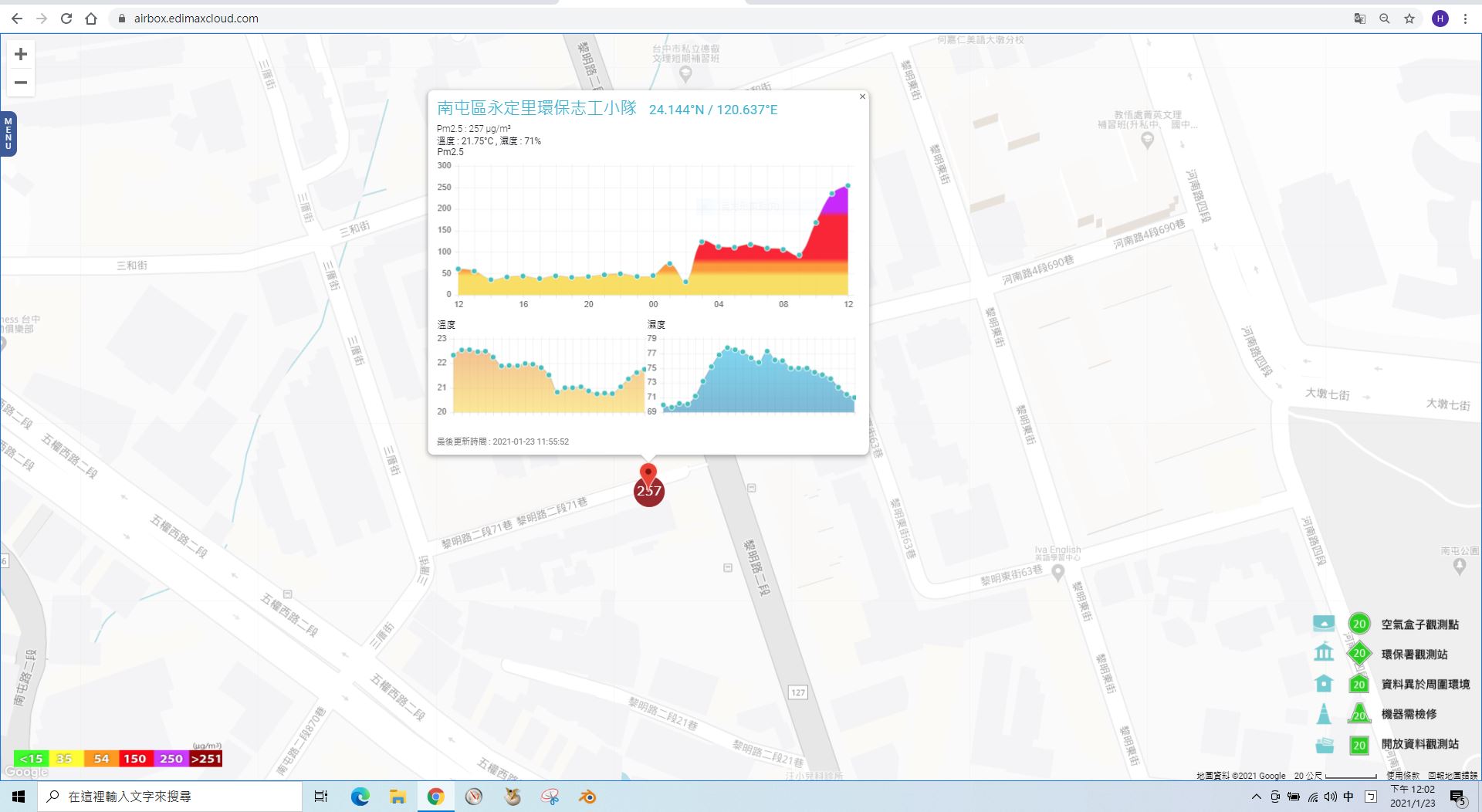Click the translate page icon
This screenshot has width=1482, height=812.
(1360, 19)
